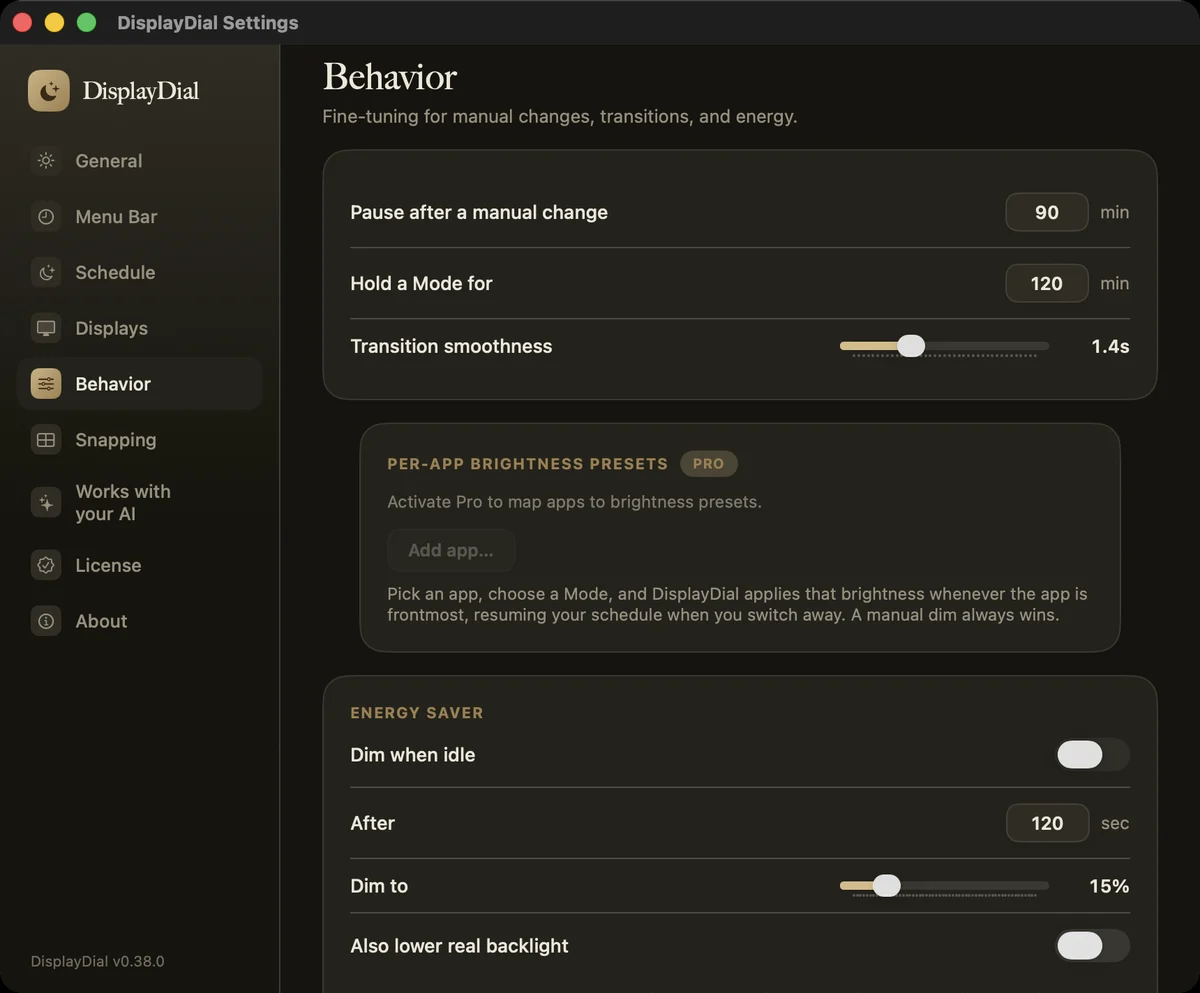Select the Snapping section
Screen dimensions: 1200x993
[140, 440]
